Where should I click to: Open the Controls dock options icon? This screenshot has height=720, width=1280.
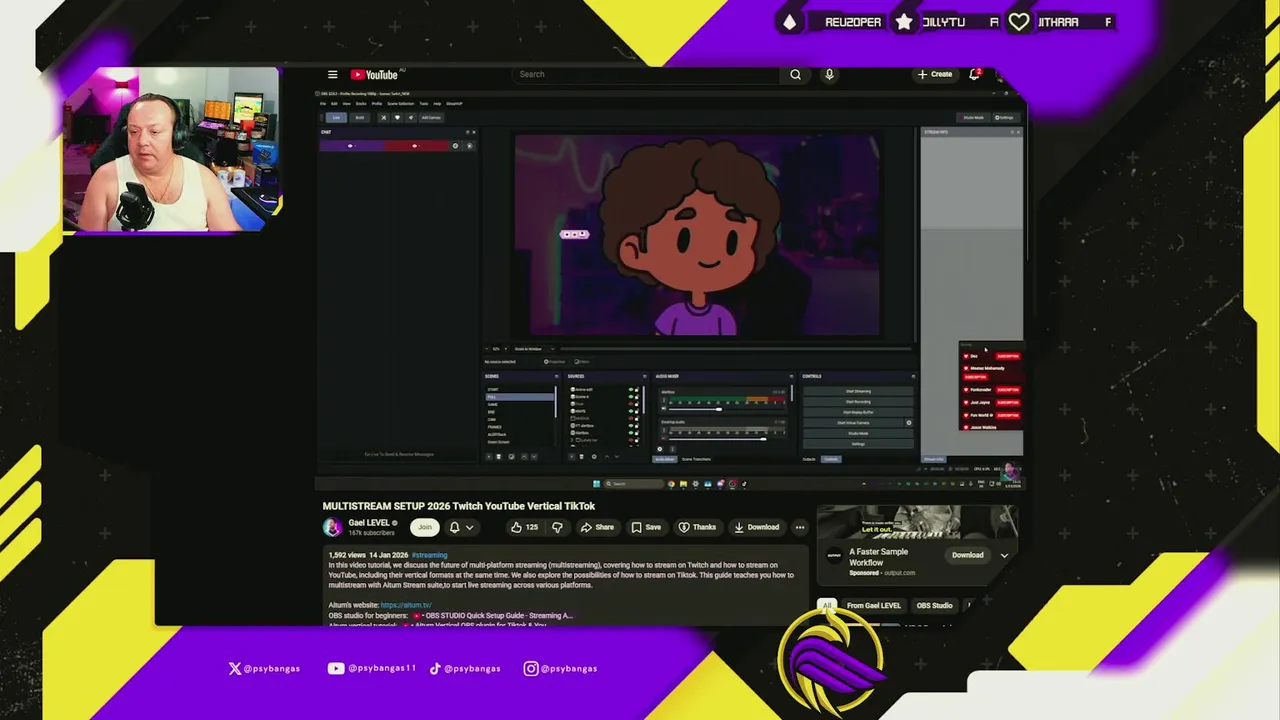click(x=913, y=376)
